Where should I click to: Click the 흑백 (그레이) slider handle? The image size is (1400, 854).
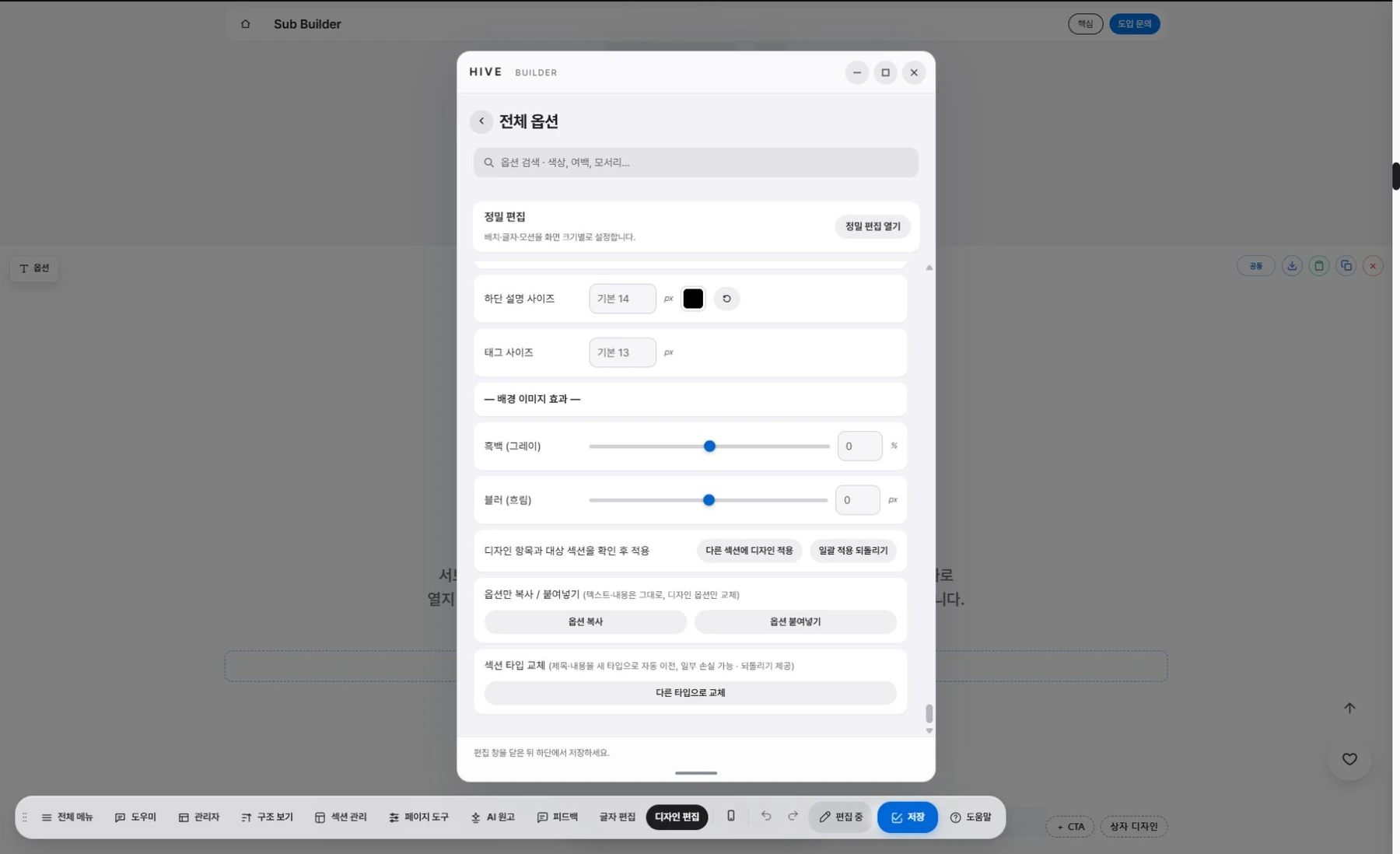[709, 446]
